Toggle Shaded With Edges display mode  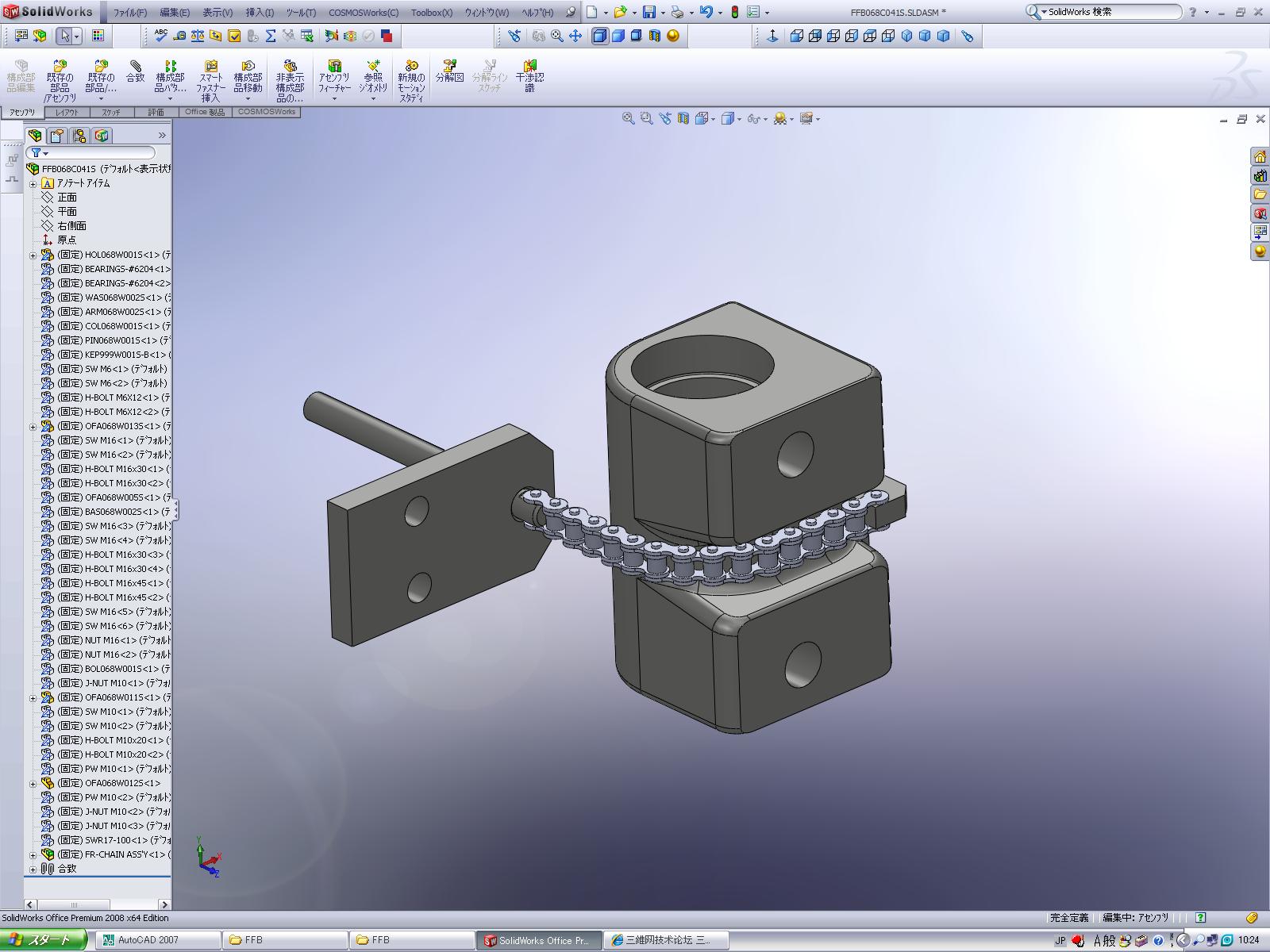[600, 36]
